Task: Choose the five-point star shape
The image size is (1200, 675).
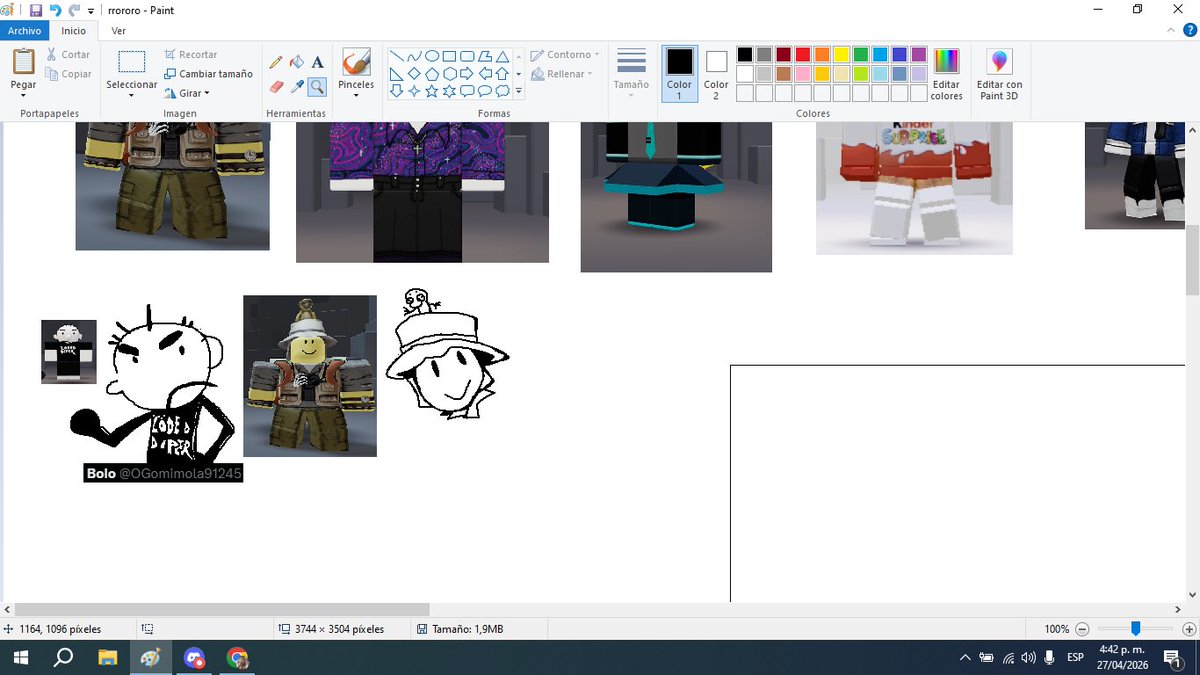Action: [x=432, y=91]
